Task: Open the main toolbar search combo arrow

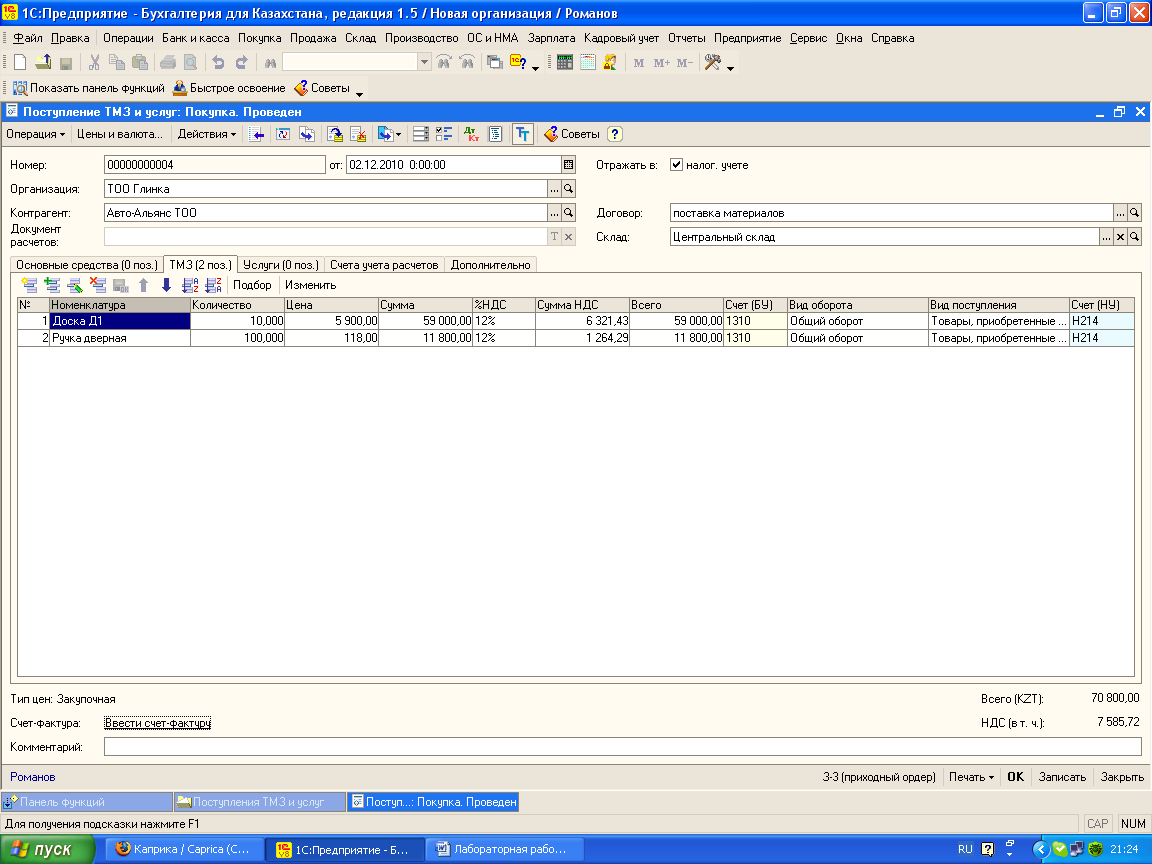Action: pos(424,62)
